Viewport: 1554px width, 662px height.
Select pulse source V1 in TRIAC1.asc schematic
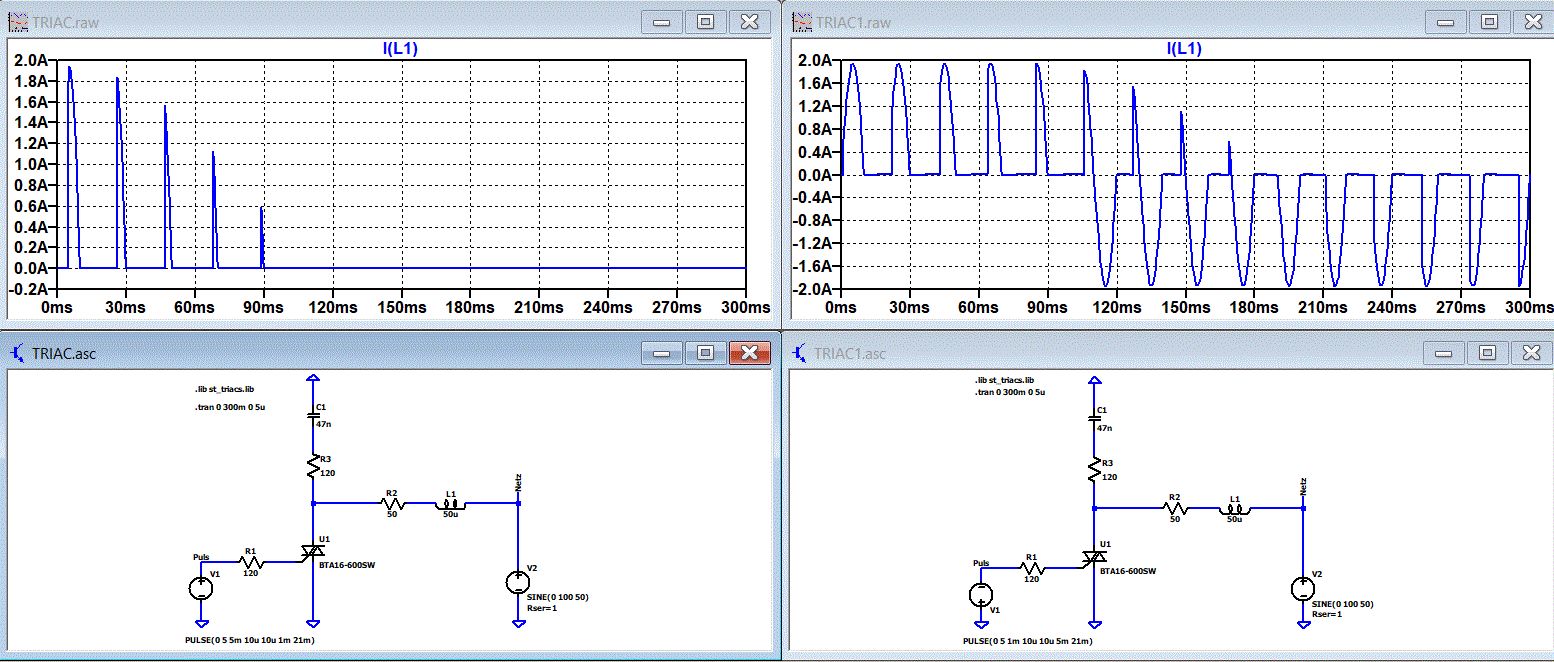(983, 595)
